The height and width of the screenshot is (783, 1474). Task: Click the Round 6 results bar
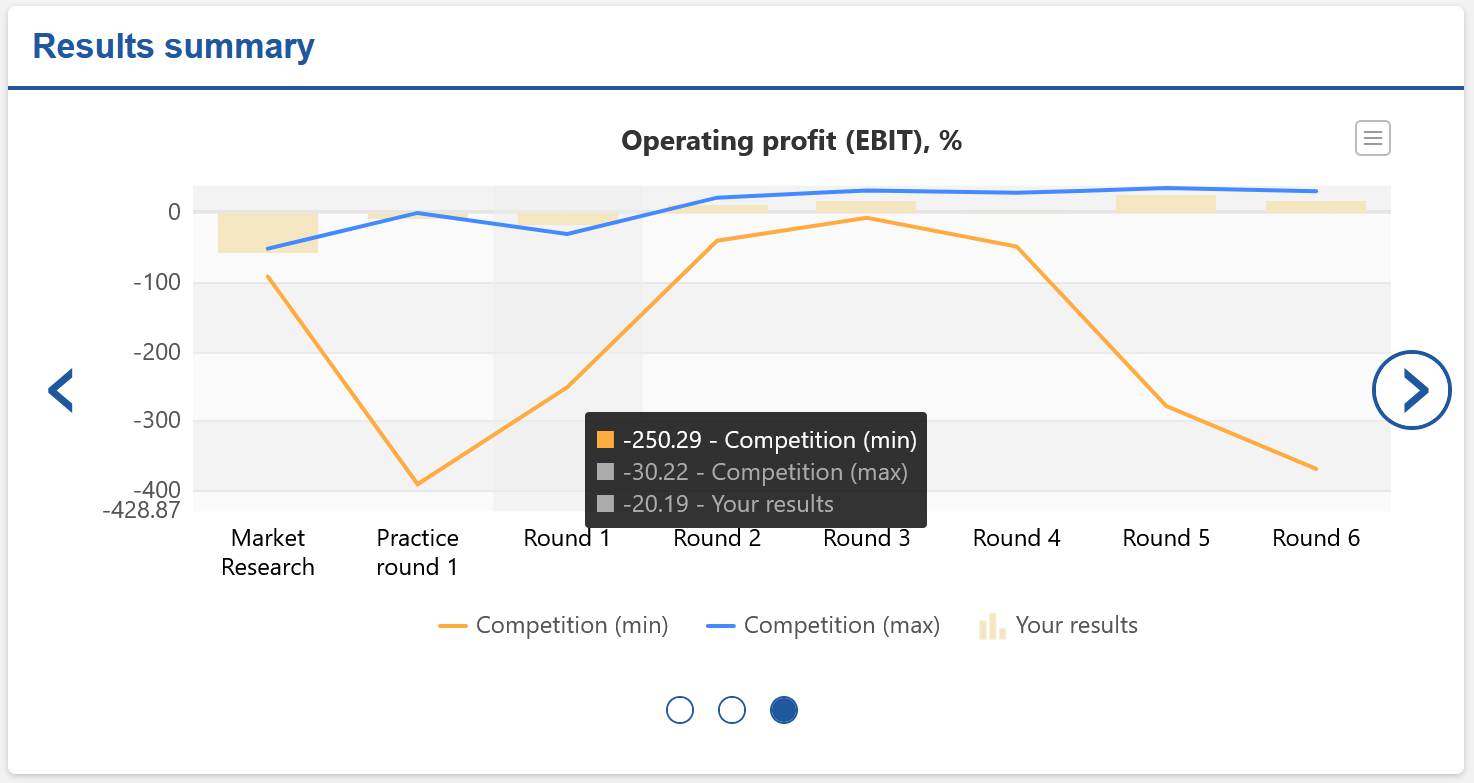click(1316, 207)
